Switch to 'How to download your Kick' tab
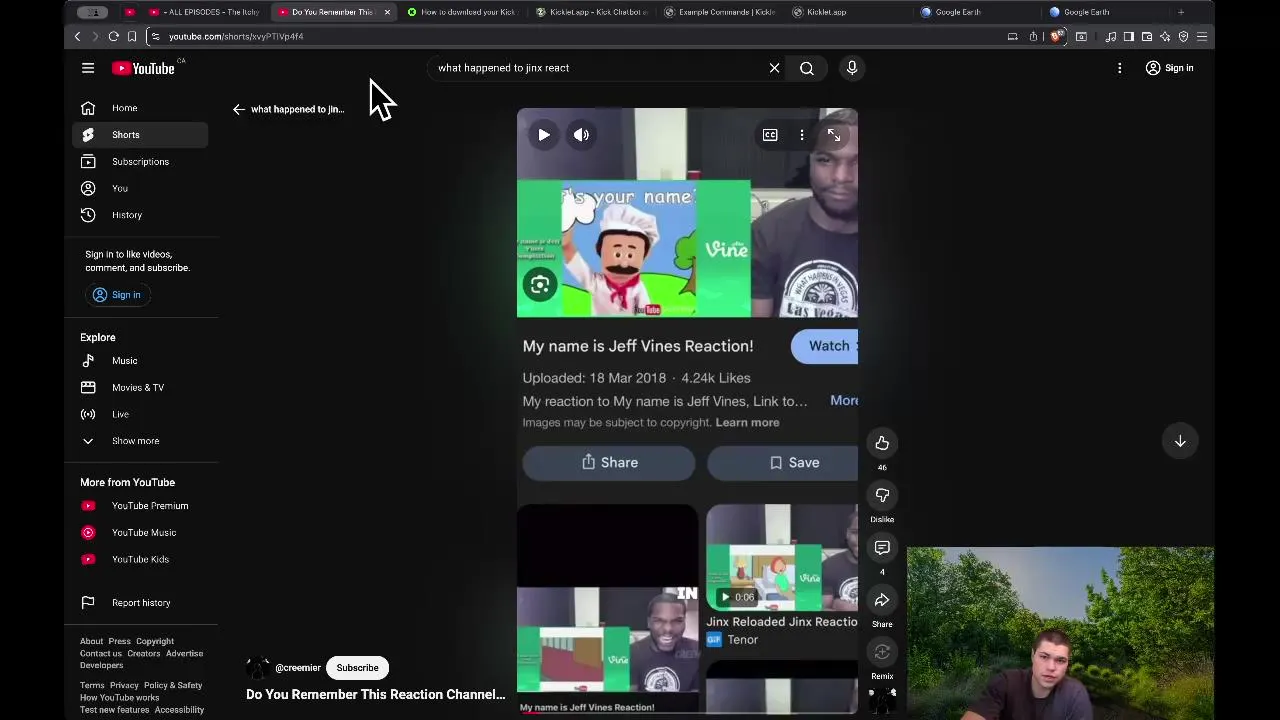This screenshot has height=720, width=1280. coord(462,12)
